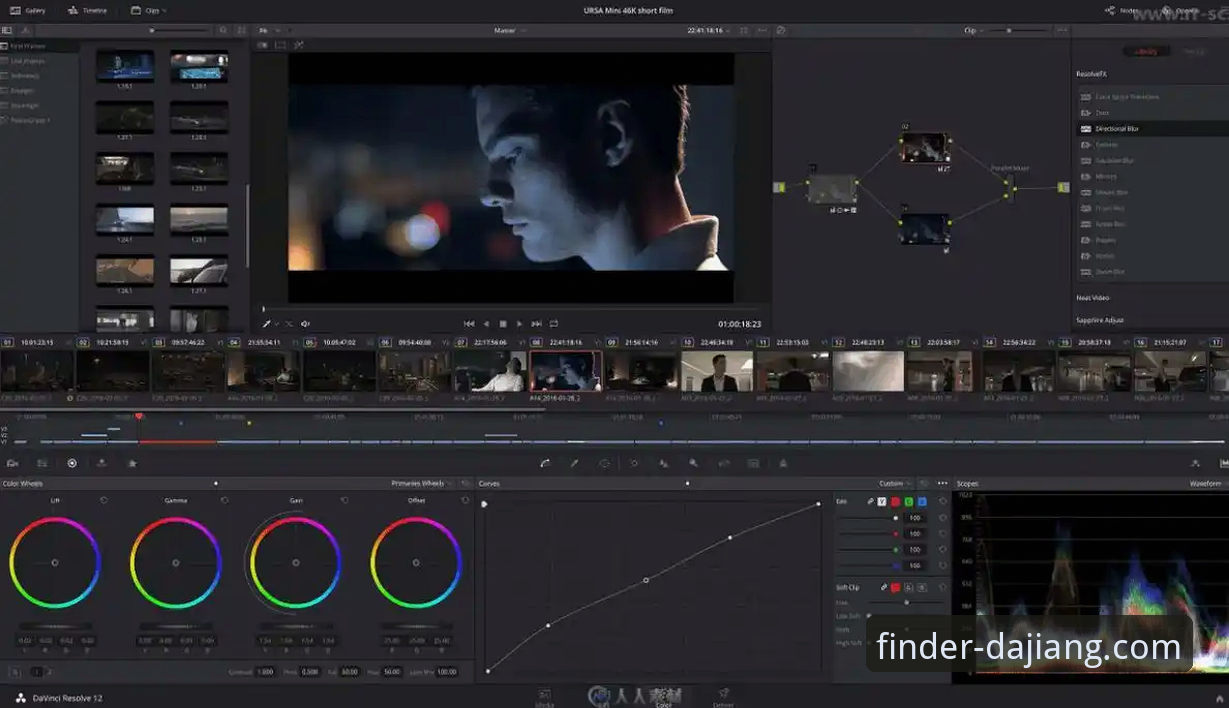This screenshot has width=1229, height=708.
Task: Open the curves Custom dropdown
Action: click(x=894, y=483)
